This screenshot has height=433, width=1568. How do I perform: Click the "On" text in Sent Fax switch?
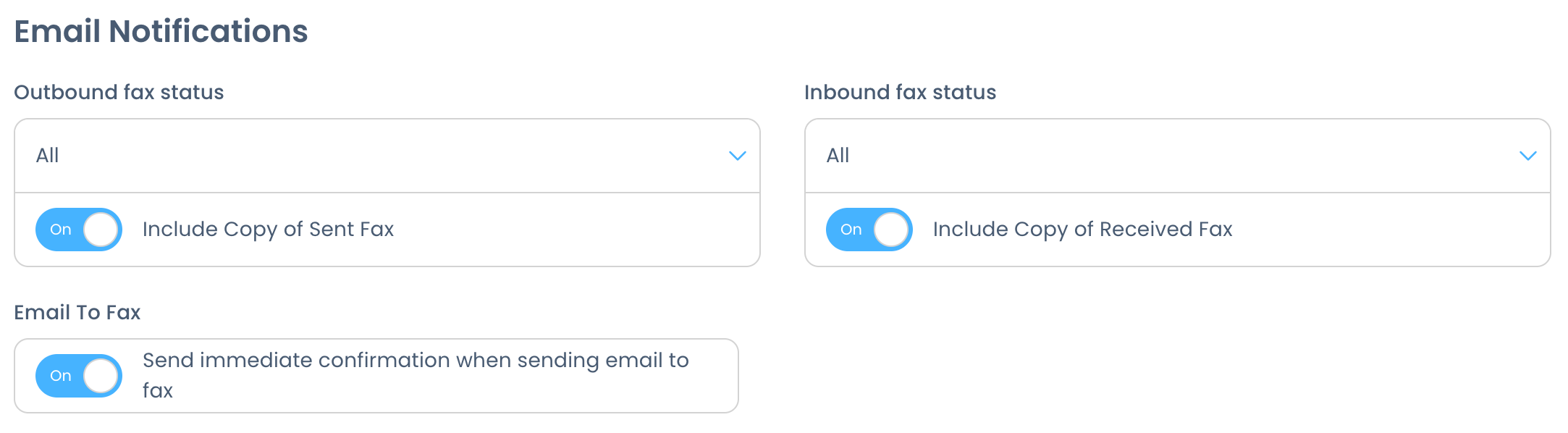point(61,230)
